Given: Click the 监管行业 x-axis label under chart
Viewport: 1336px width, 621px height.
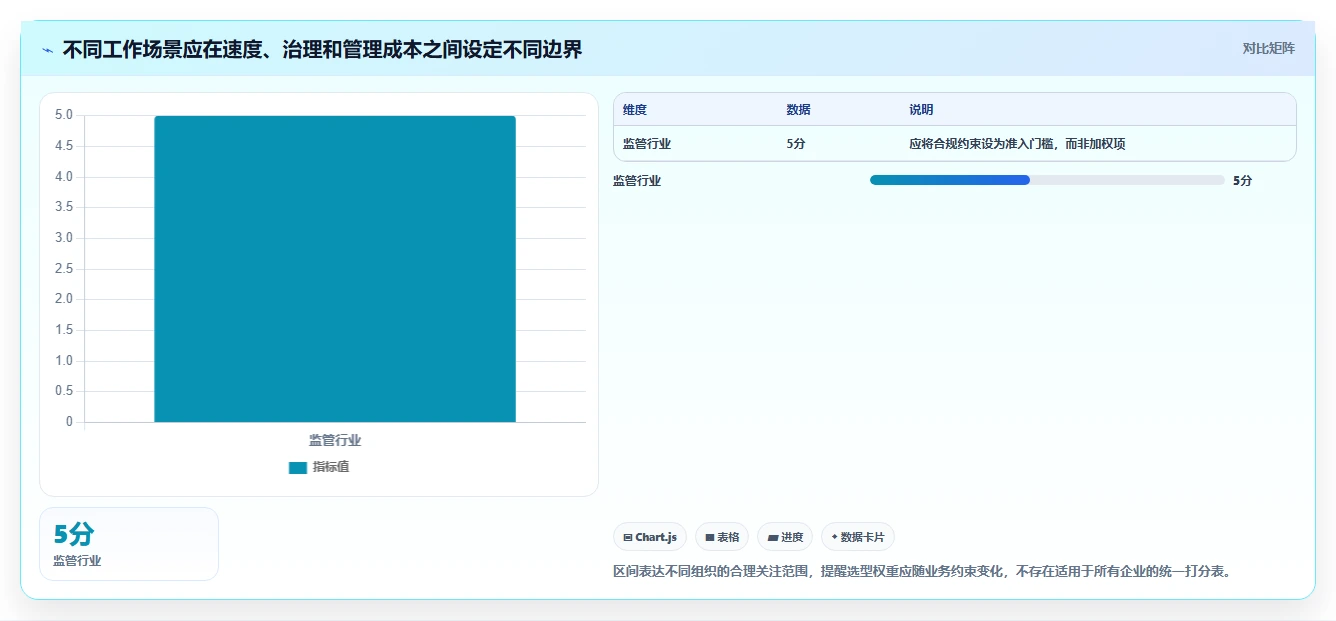Looking at the screenshot, I should 335,440.
